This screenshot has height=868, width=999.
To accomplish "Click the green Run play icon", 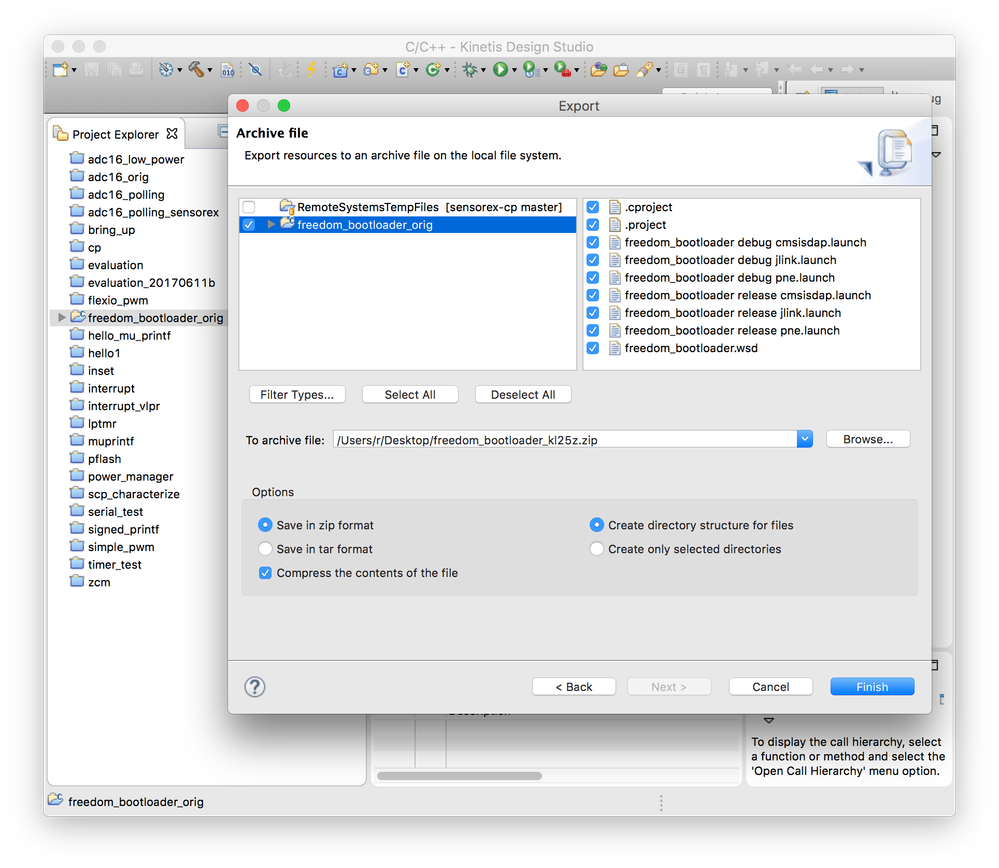I will pos(500,69).
